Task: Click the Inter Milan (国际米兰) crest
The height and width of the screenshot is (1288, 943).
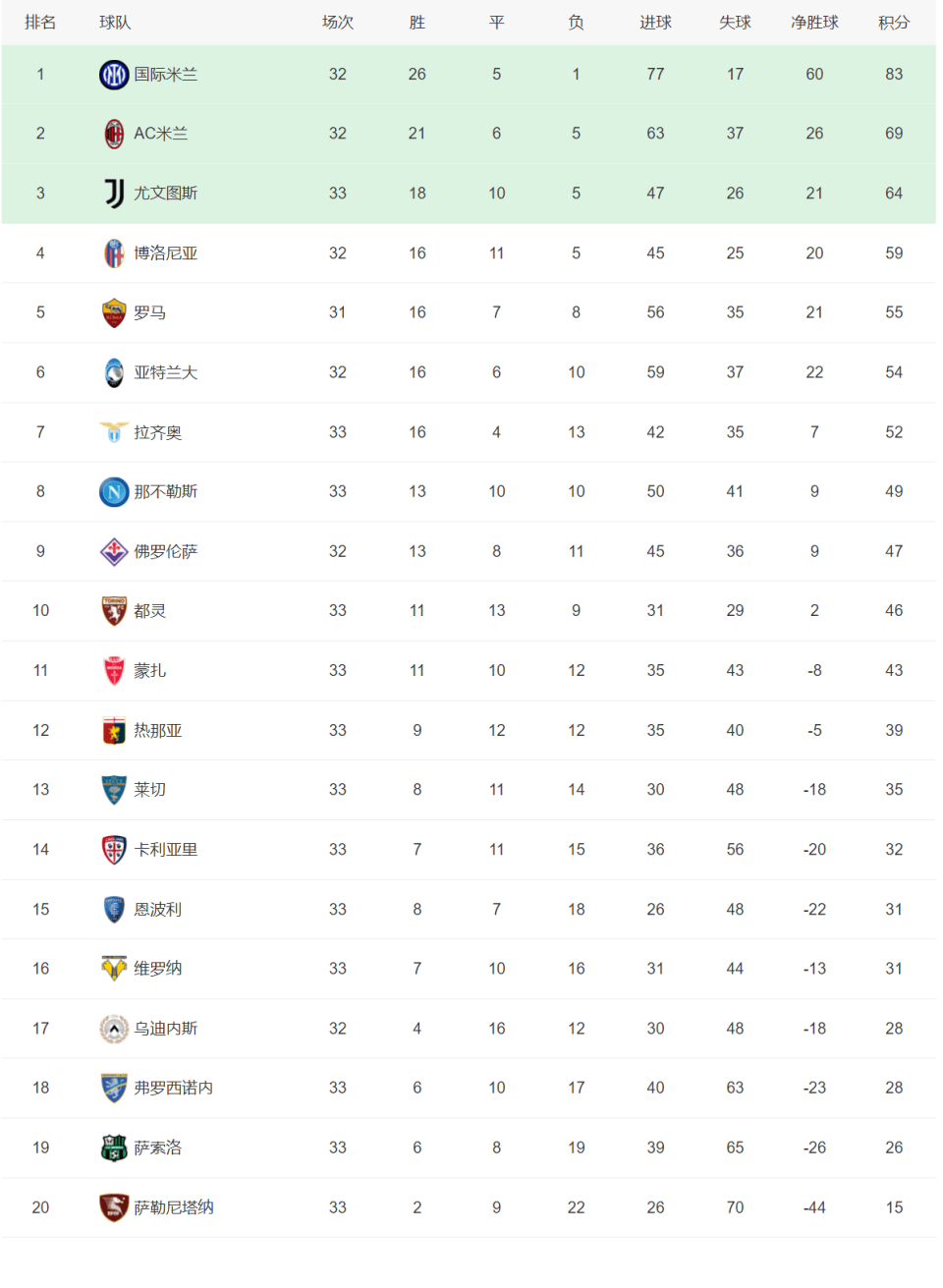Action: pos(114,75)
